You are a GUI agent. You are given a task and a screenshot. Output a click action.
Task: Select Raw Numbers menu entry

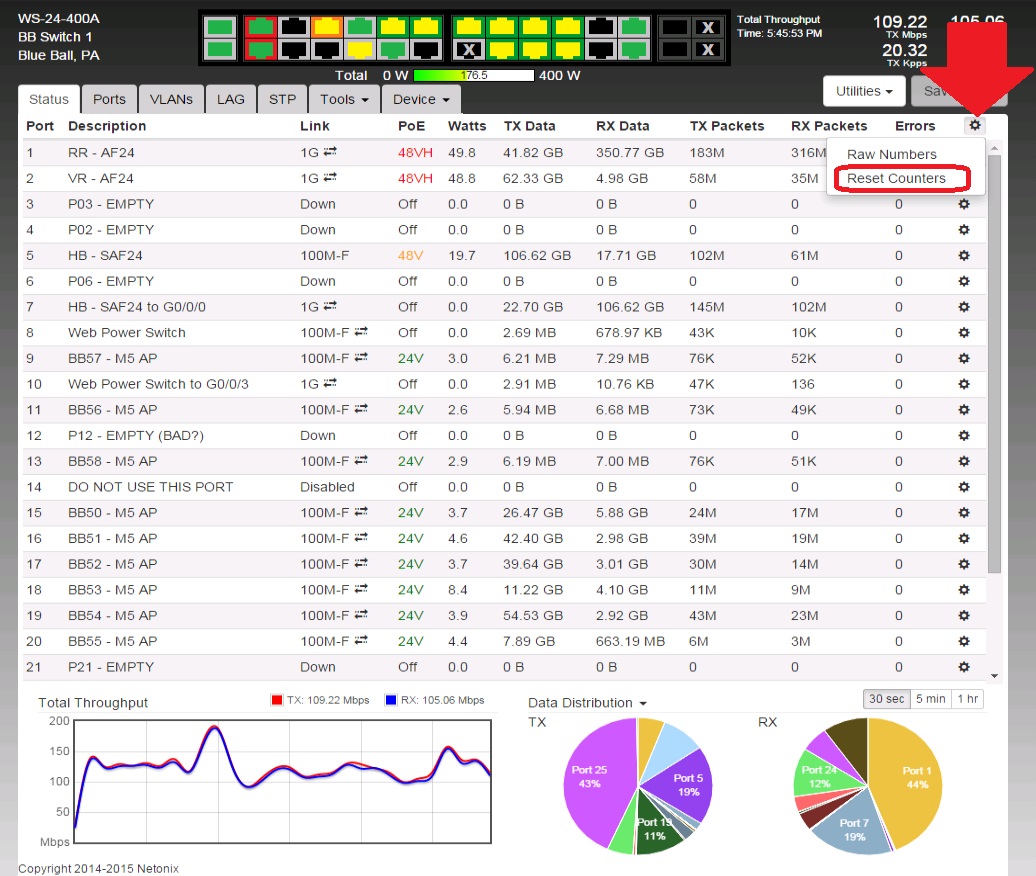pos(891,154)
